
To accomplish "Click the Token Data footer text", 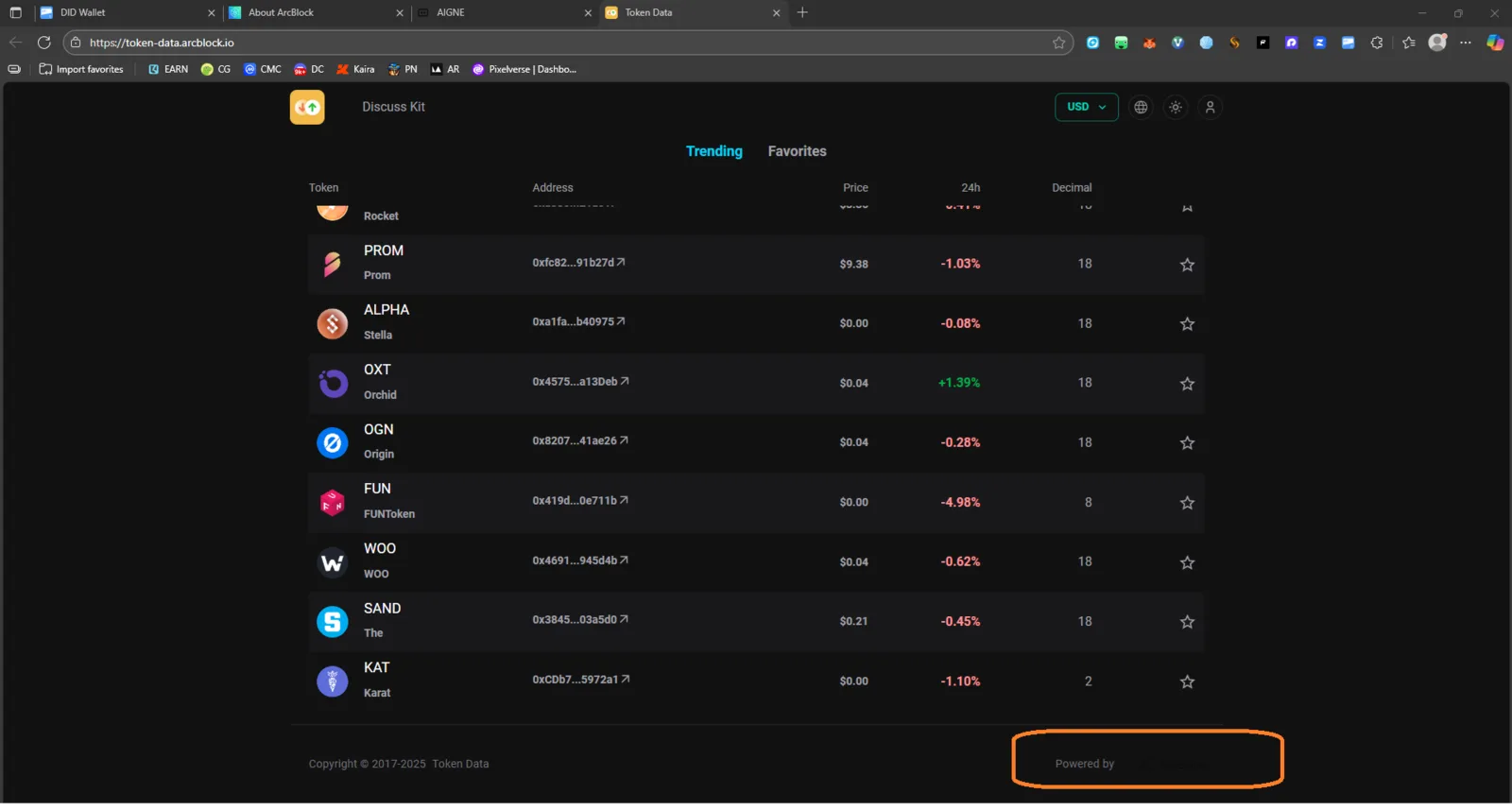I will pyautogui.click(x=460, y=764).
